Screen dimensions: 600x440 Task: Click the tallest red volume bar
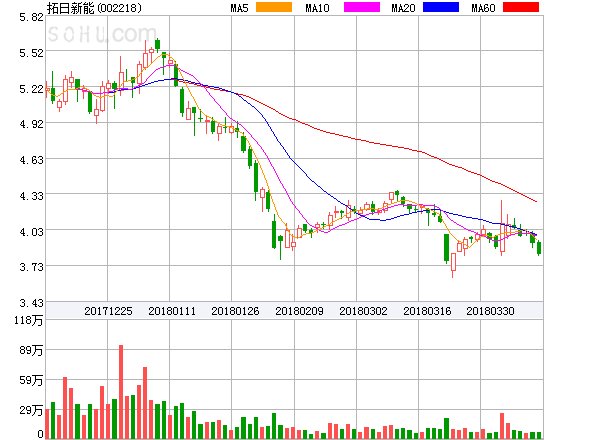click(x=121, y=392)
